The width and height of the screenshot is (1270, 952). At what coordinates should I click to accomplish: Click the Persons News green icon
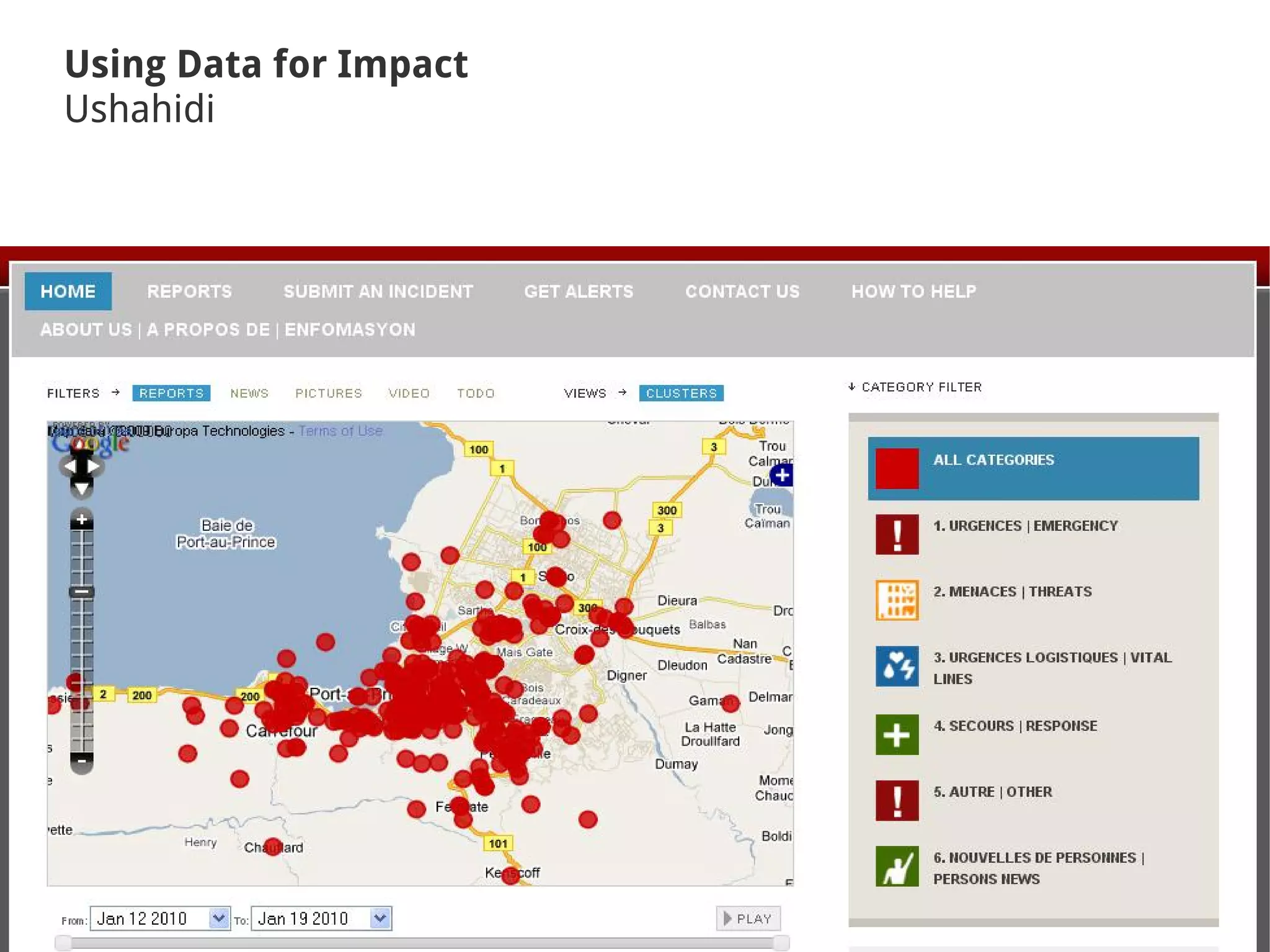pos(897,866)
